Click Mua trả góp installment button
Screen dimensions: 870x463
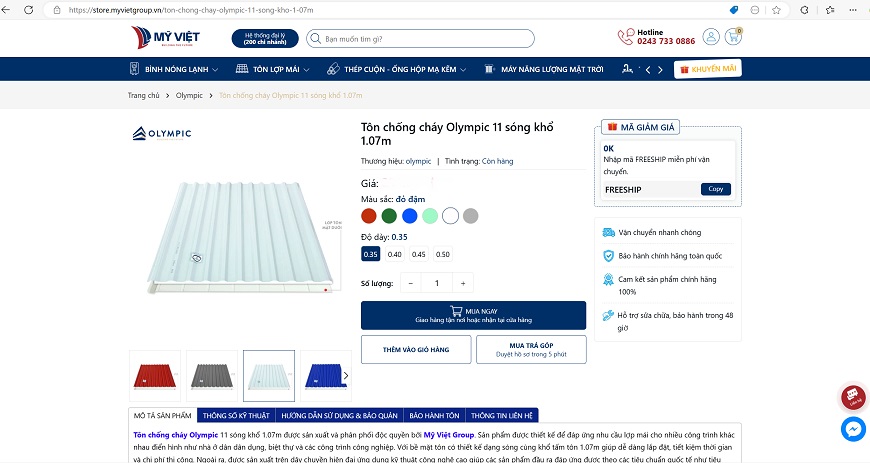(531, 349)
